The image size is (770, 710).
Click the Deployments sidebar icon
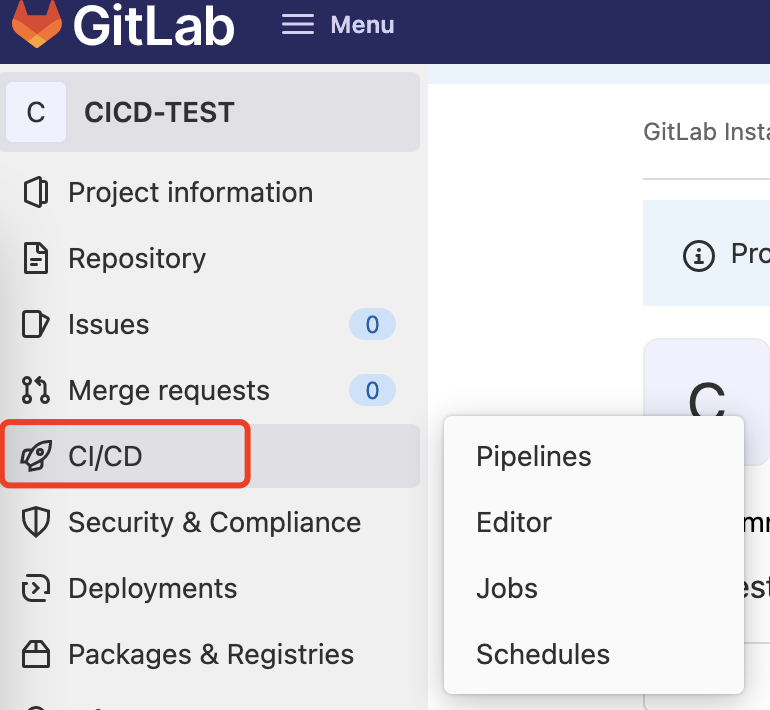36,589
